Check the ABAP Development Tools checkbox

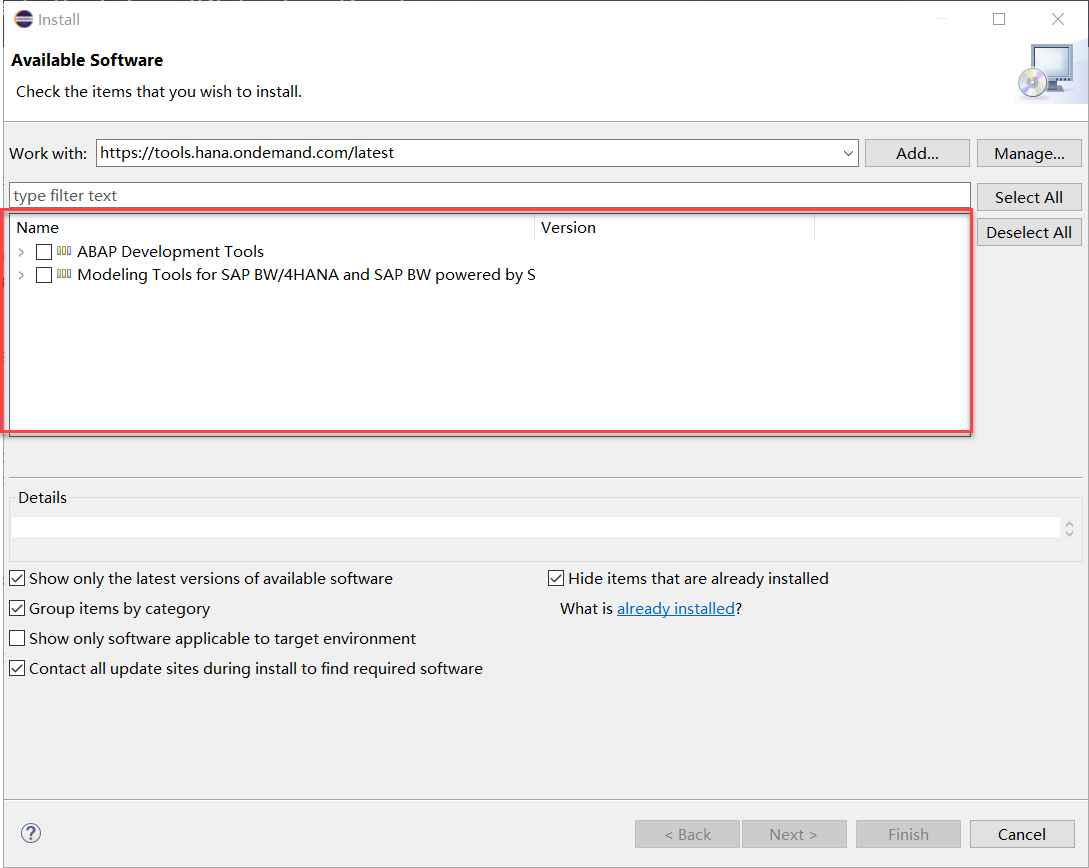(44, 251)
